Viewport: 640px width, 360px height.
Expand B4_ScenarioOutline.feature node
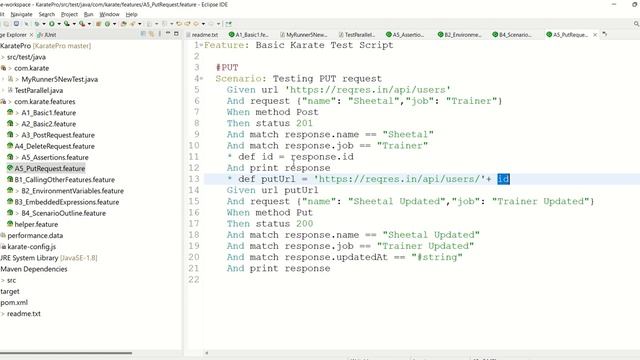pyautogui.click(x=17, y=213)
